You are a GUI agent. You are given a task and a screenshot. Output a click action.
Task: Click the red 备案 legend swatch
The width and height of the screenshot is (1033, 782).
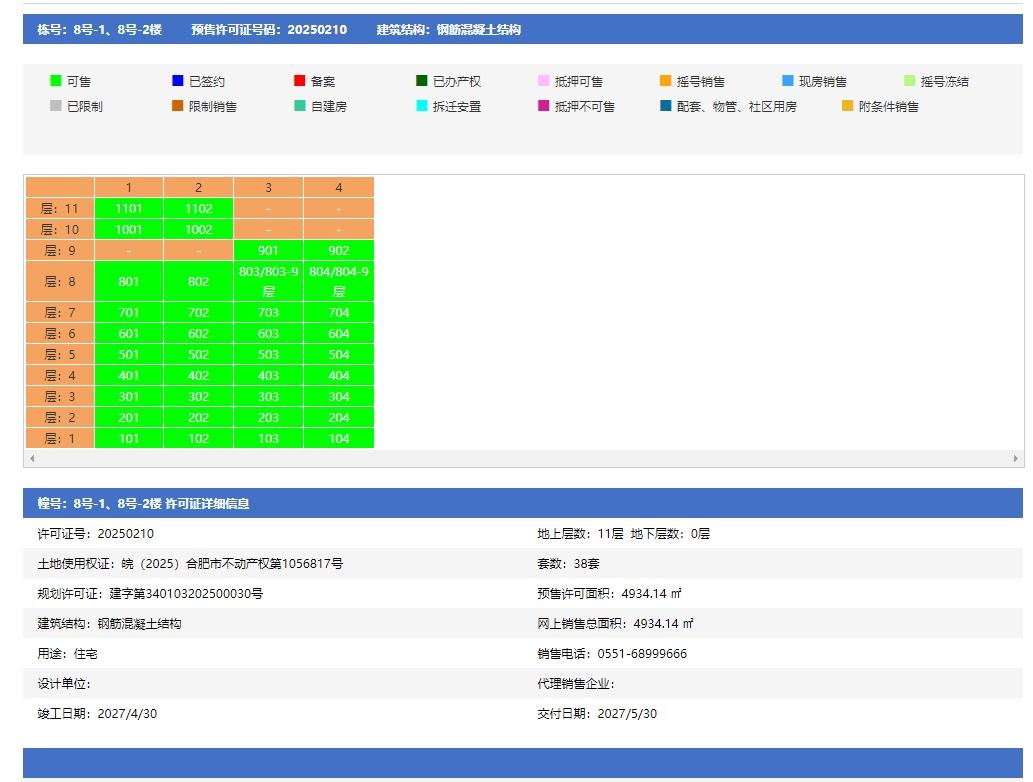coord(299,80)
